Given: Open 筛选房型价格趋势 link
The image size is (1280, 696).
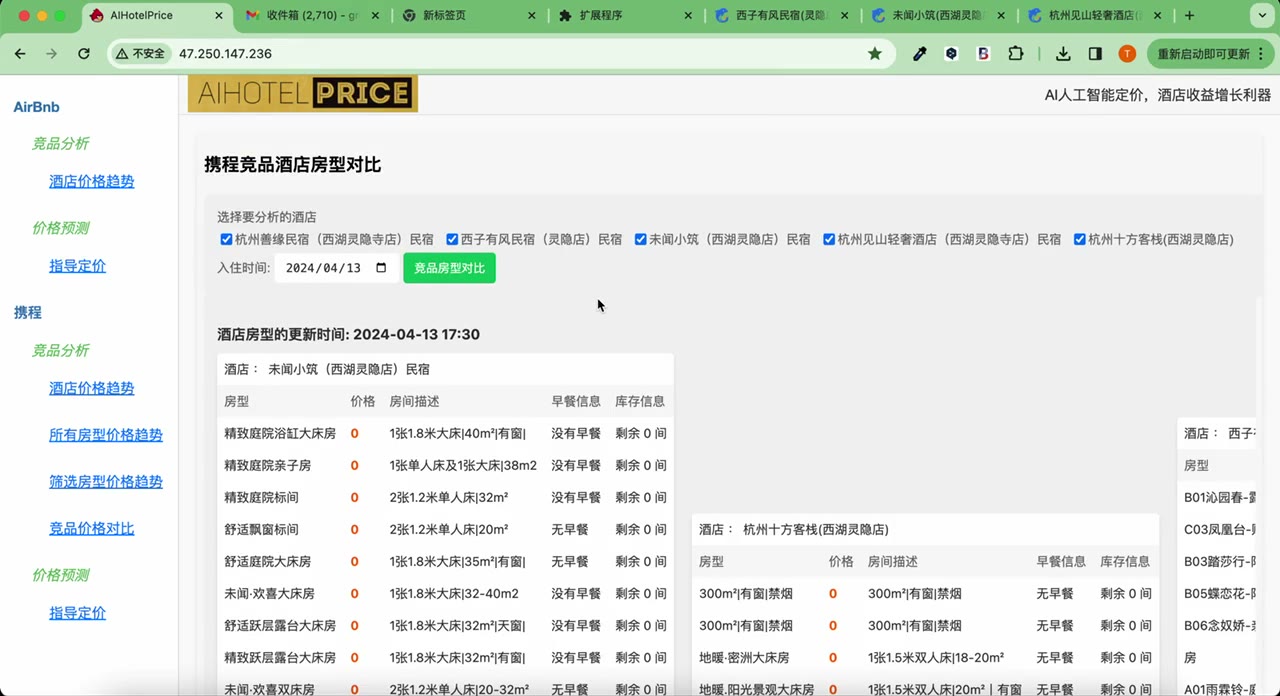Looking at the screenshot, I should tap(106, 481).
